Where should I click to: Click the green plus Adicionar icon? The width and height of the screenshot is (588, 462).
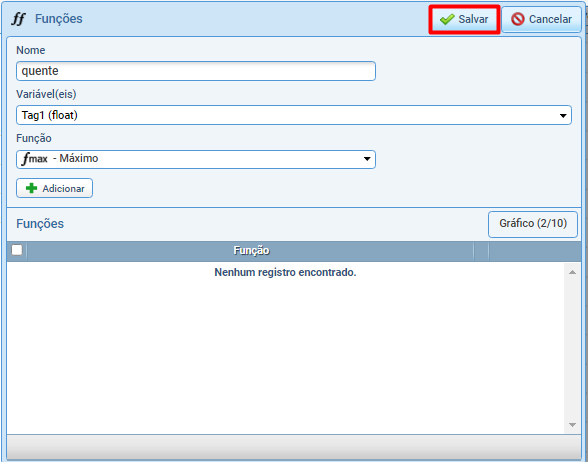(32, 188)
